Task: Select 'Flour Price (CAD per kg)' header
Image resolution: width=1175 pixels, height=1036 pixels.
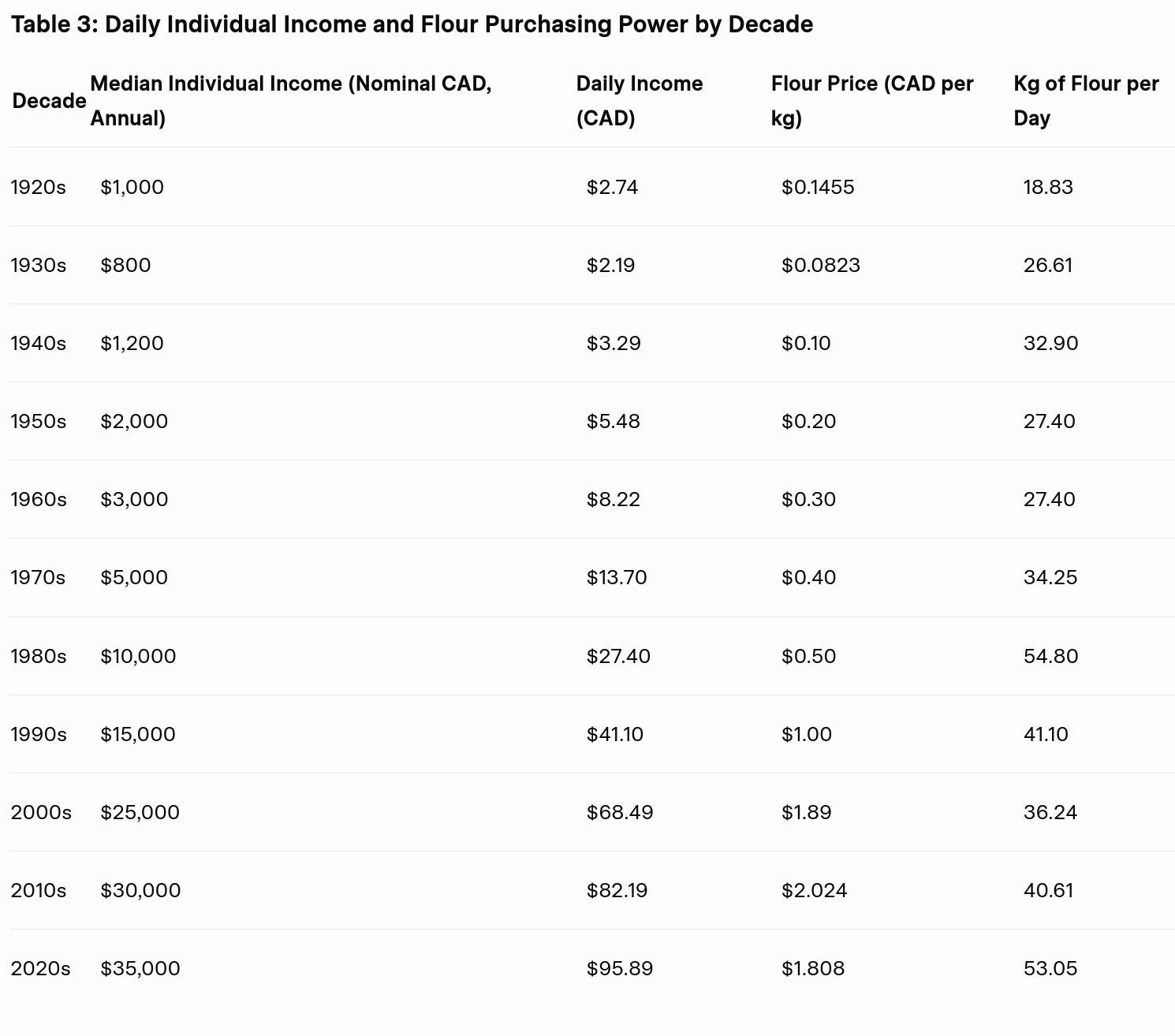Action: (872, 101)
